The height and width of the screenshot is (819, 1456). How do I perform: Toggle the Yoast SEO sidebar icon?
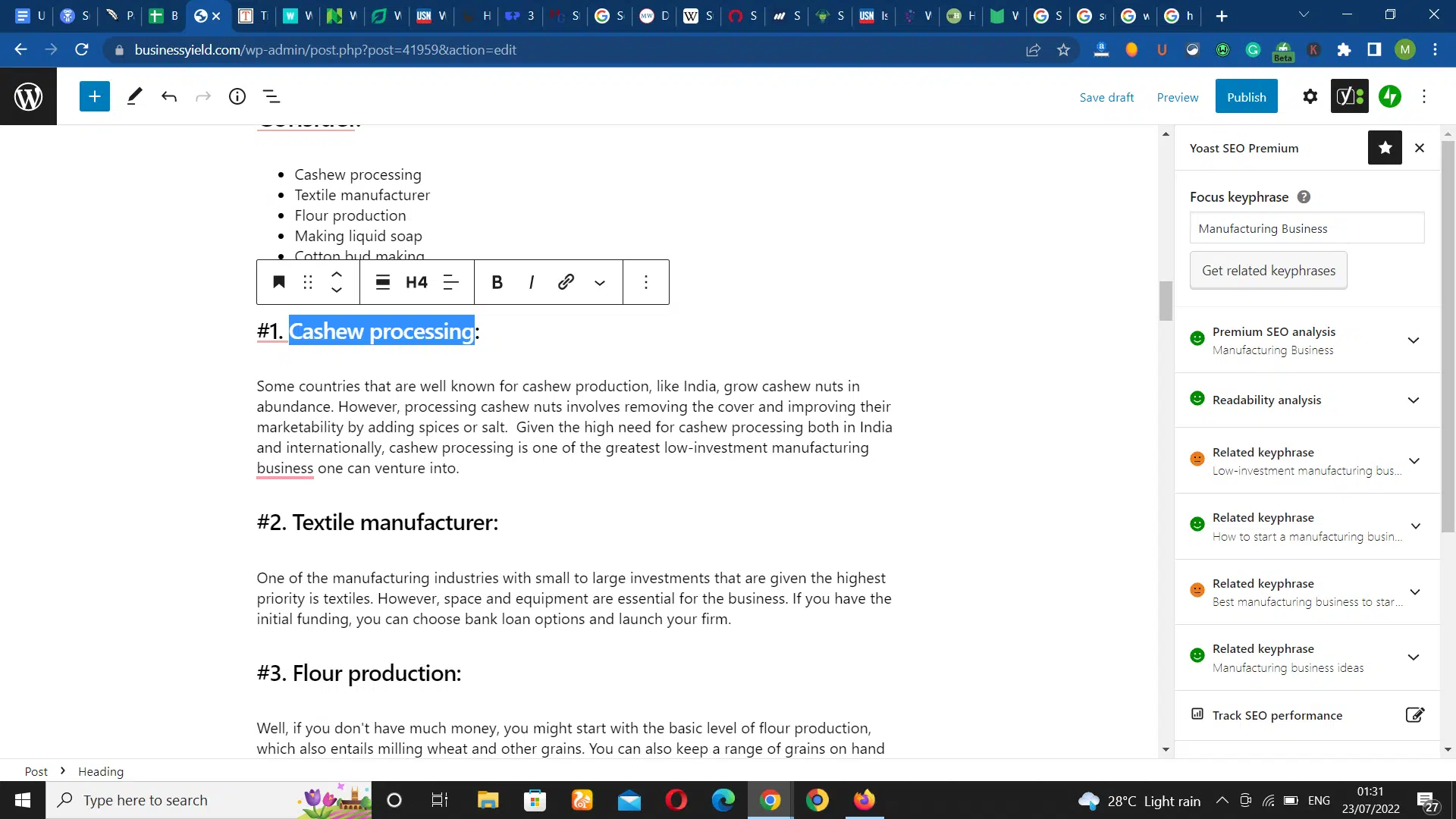tap(1349, 96)
